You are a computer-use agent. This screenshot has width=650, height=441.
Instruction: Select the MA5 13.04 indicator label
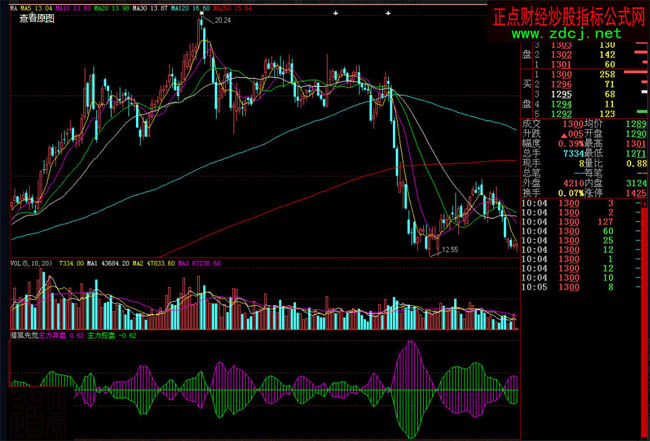(32, 7)
